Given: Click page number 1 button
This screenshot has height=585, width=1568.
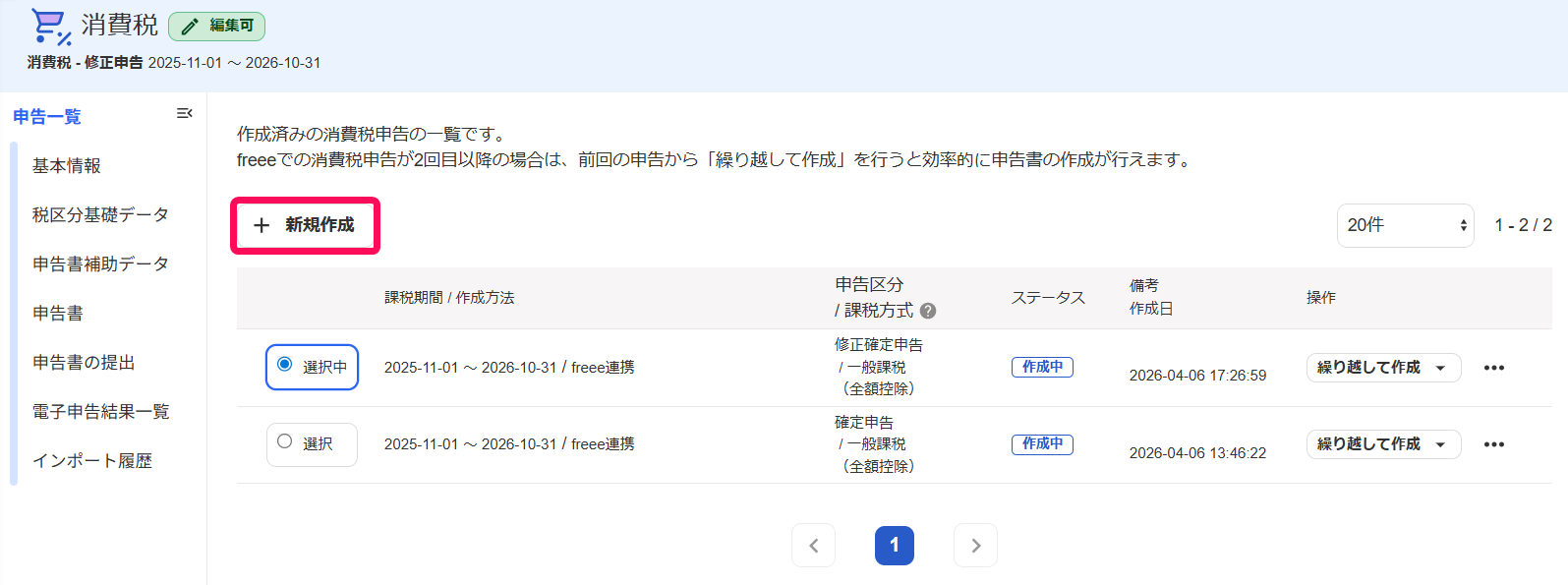Looking at the screenshot, I should click(895, 546).
